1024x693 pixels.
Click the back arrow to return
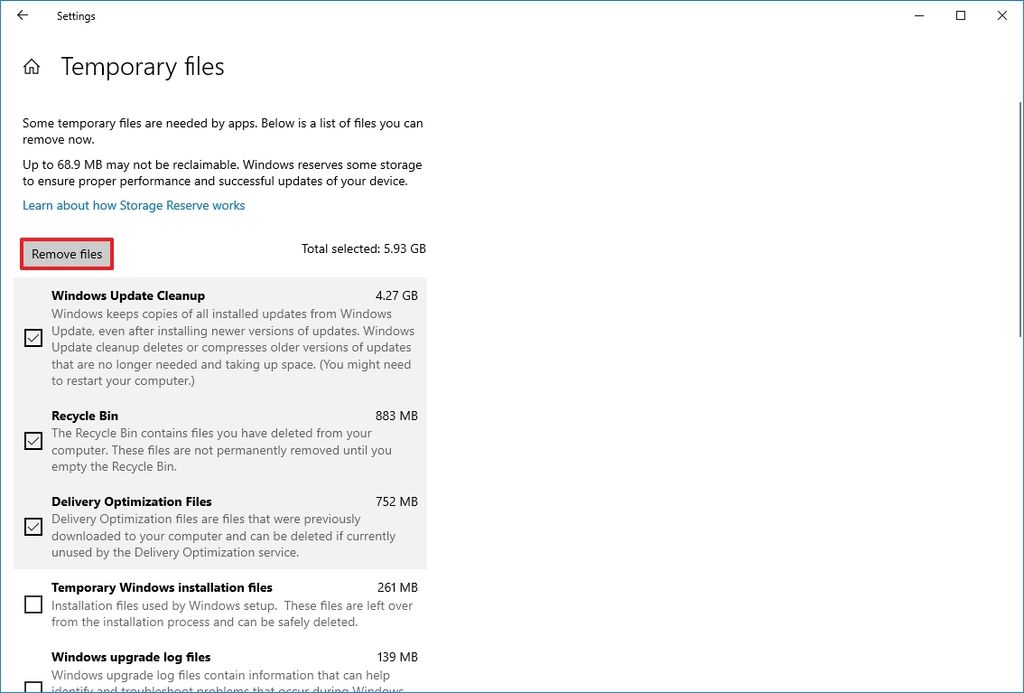[22, 15]
